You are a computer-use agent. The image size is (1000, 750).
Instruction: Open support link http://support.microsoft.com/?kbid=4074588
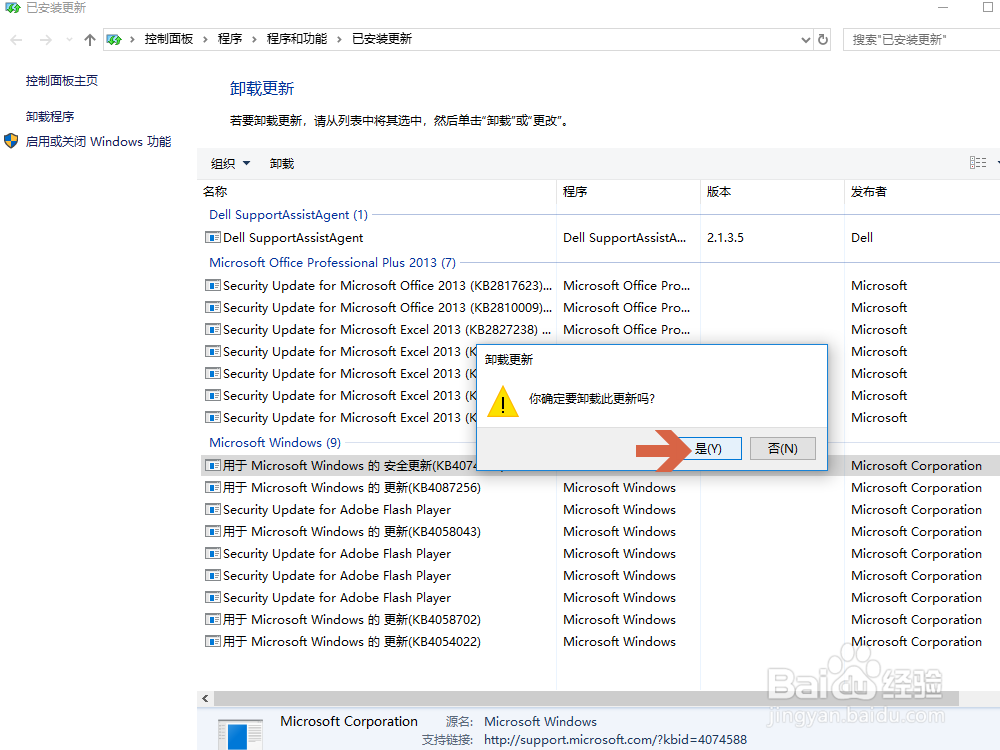(x=615, y=740)
